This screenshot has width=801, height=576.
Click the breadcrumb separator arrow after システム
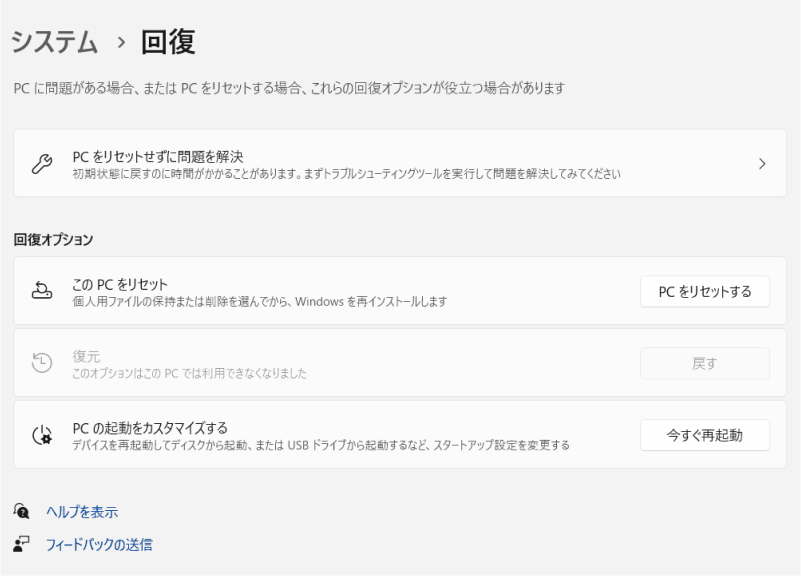click(118, 42)
